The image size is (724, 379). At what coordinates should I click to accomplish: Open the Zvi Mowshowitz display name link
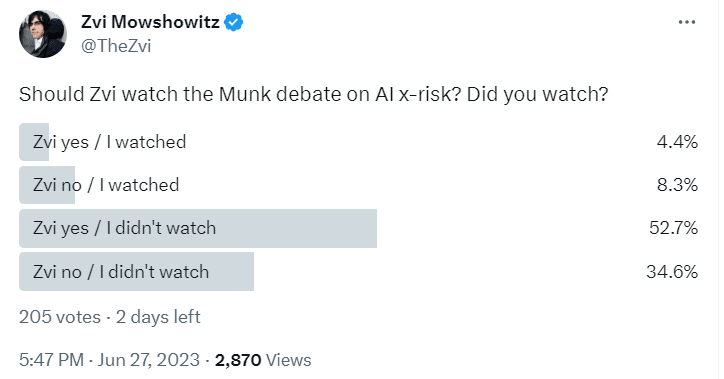(x=150, y=22)
